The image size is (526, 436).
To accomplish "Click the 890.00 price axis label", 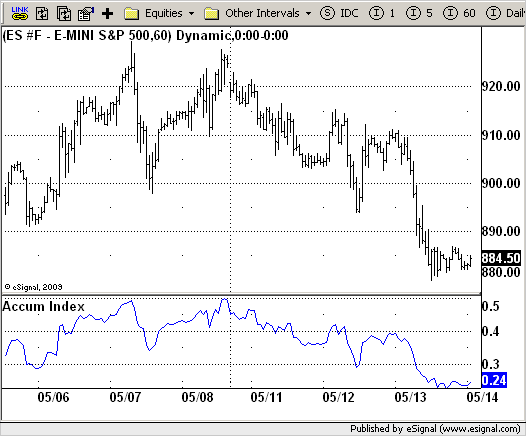I will (x=501, y=231).
